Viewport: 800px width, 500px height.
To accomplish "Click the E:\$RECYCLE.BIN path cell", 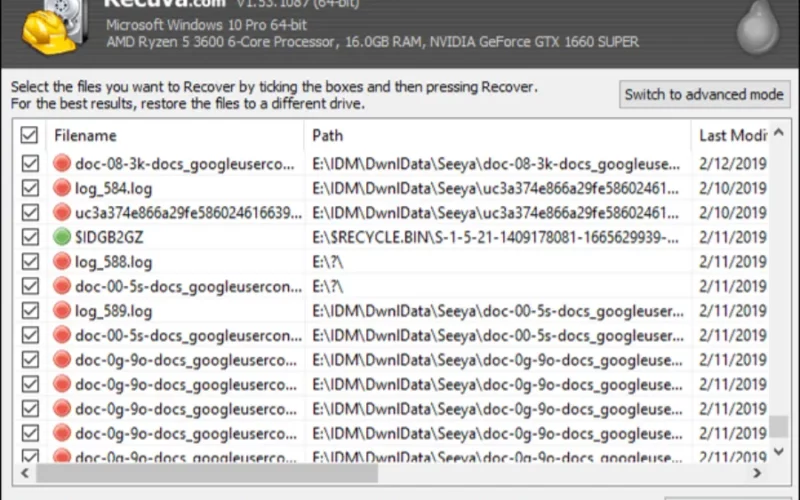I will pyautogui.click(x=495, y=237).
